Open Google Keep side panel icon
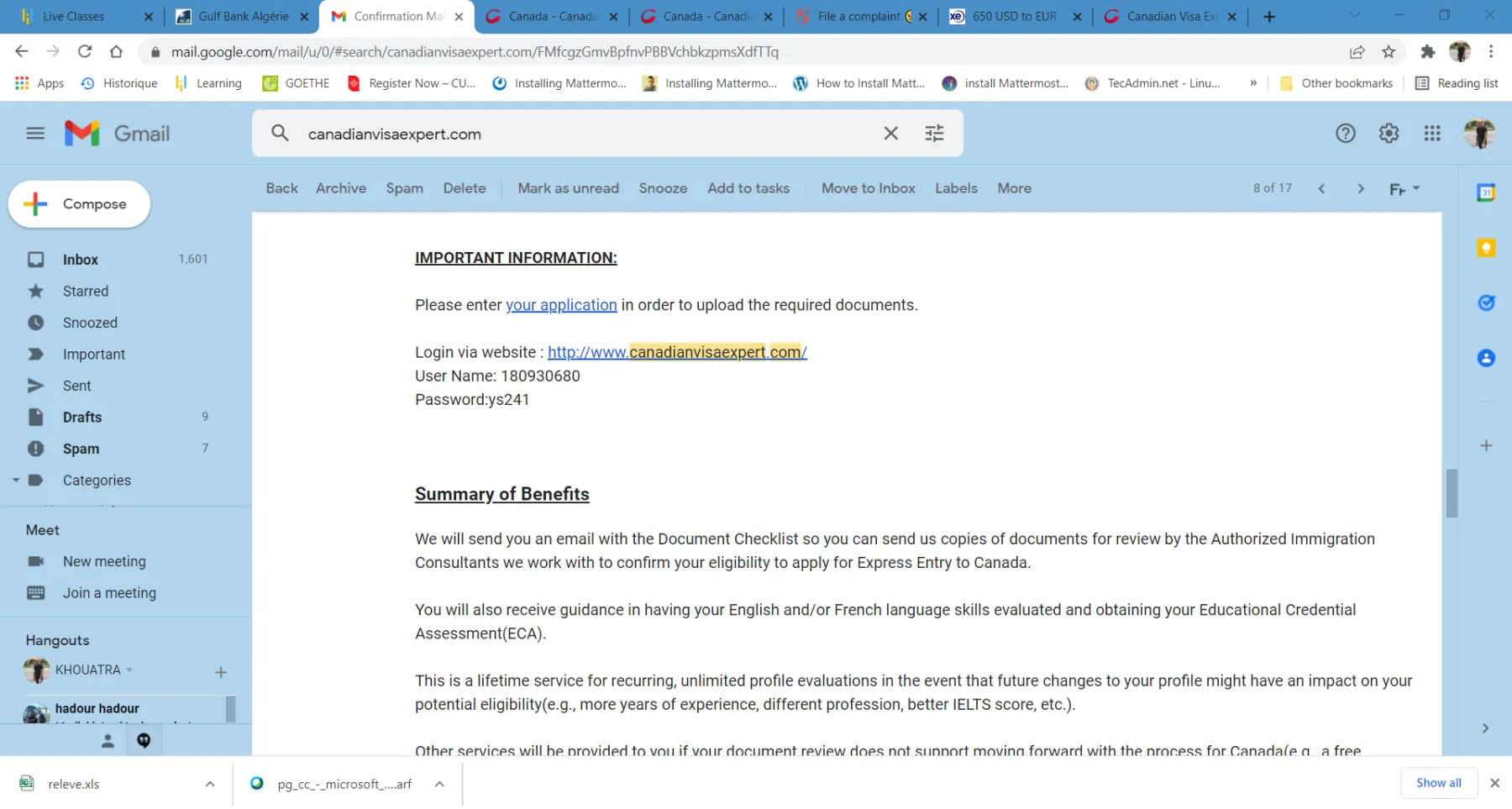The image size is (1512, 809). coord(1485,248)
